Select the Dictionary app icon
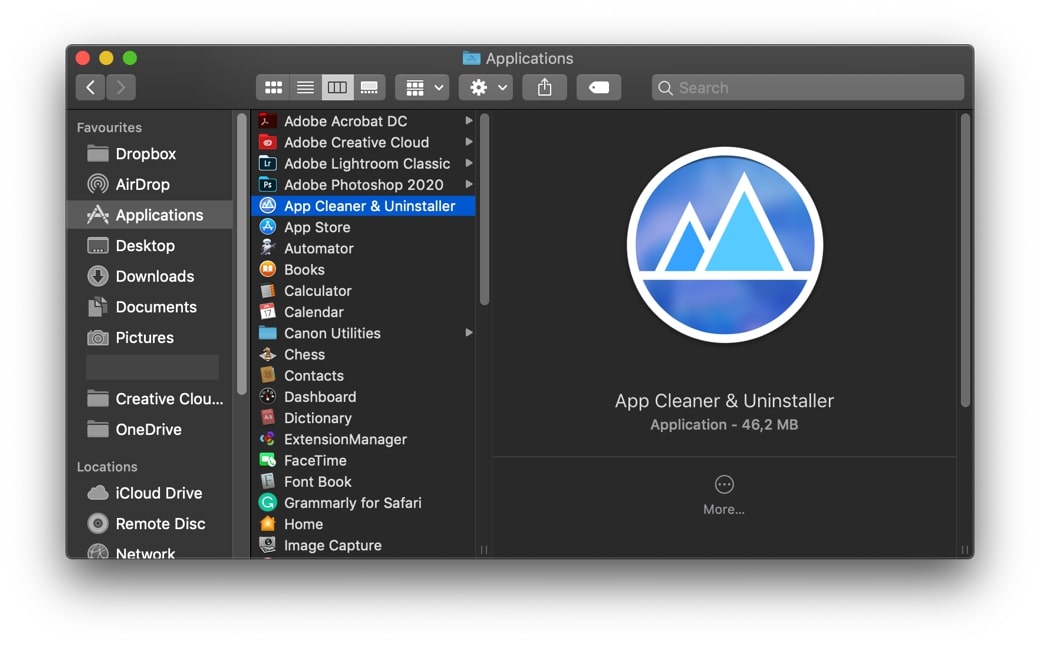This screenshot has width=1040, height=646. point(270,418)
